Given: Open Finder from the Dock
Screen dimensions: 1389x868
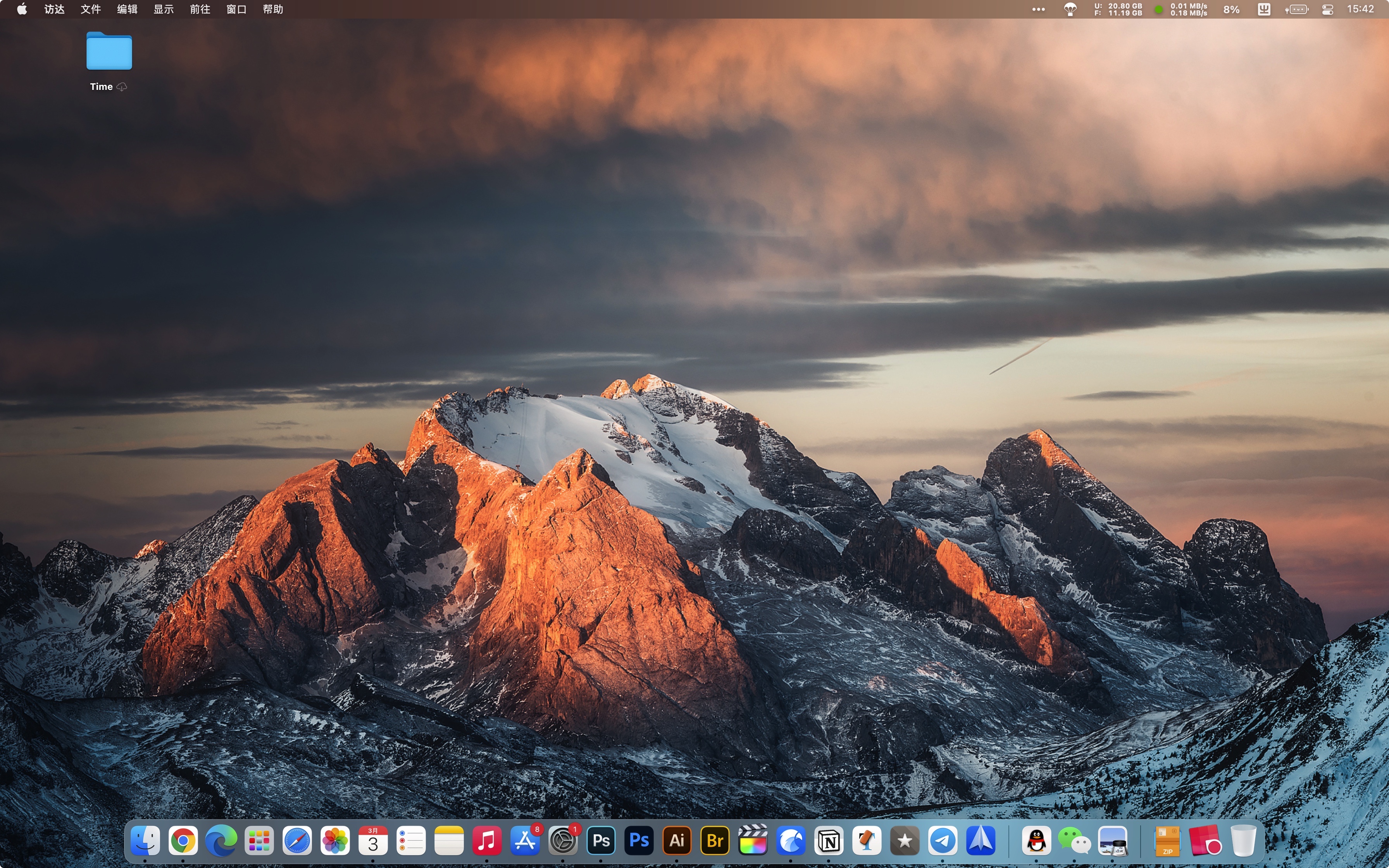Looking at the screenshot, I should (145, 840).
